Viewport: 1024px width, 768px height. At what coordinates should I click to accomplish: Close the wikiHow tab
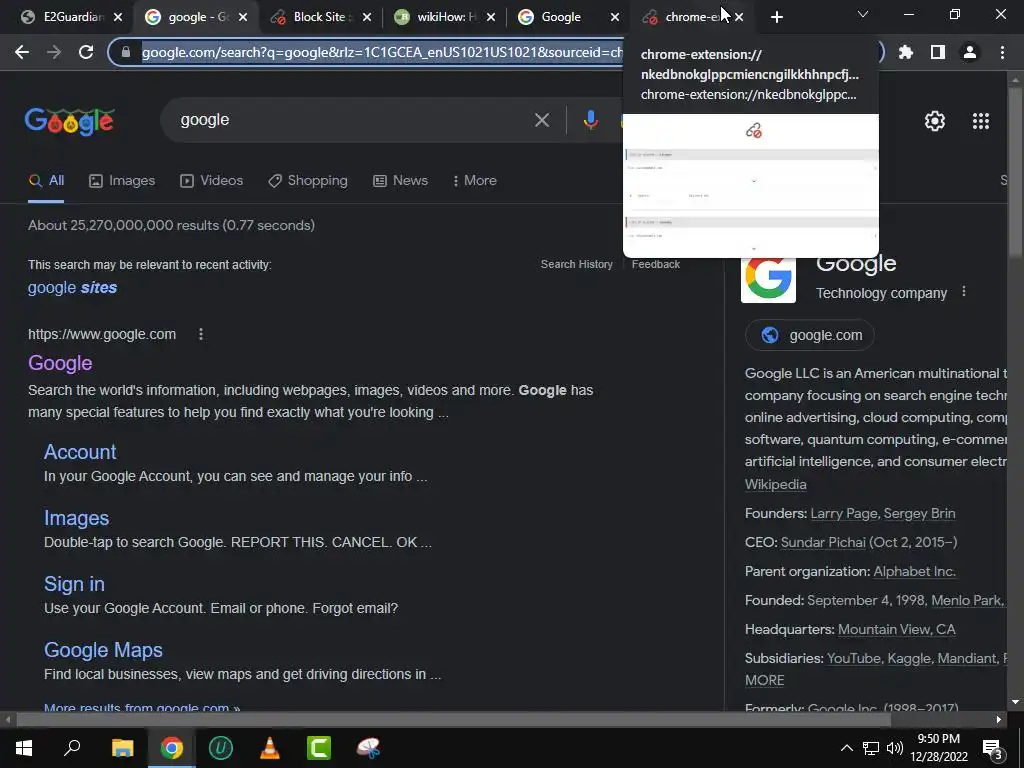491,18
